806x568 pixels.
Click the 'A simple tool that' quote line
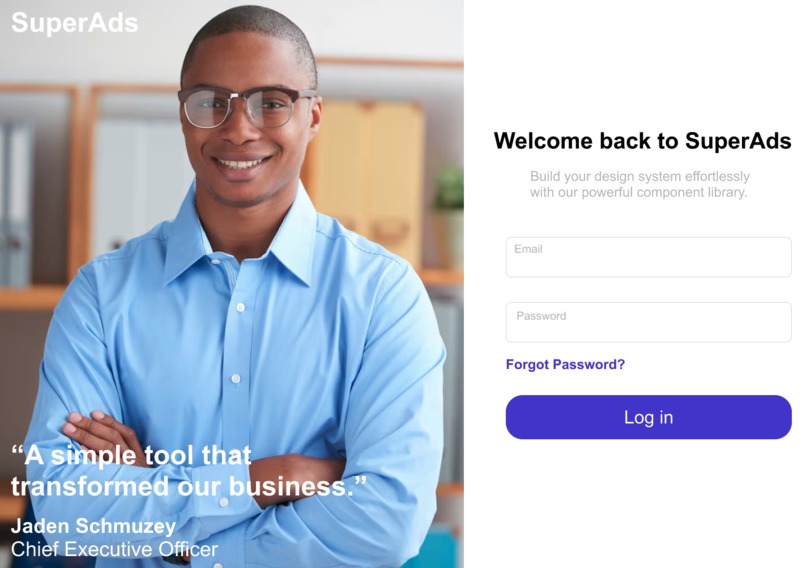[131, 455]
